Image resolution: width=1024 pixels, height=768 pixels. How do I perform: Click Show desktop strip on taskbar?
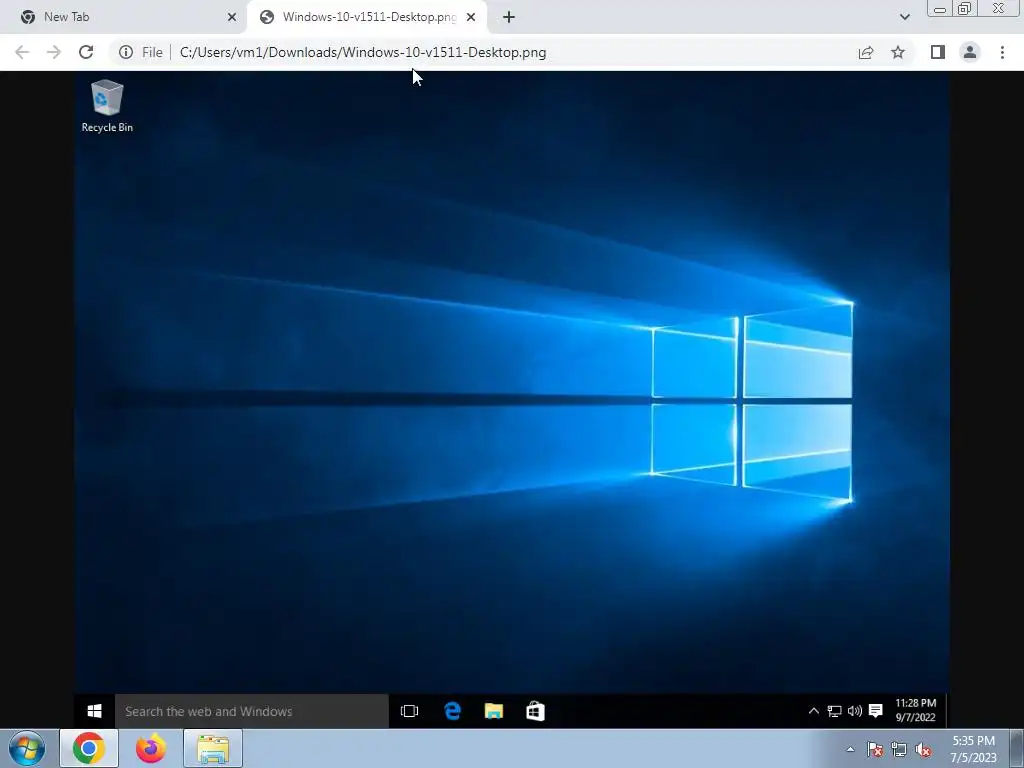(x=1017, y=748)
